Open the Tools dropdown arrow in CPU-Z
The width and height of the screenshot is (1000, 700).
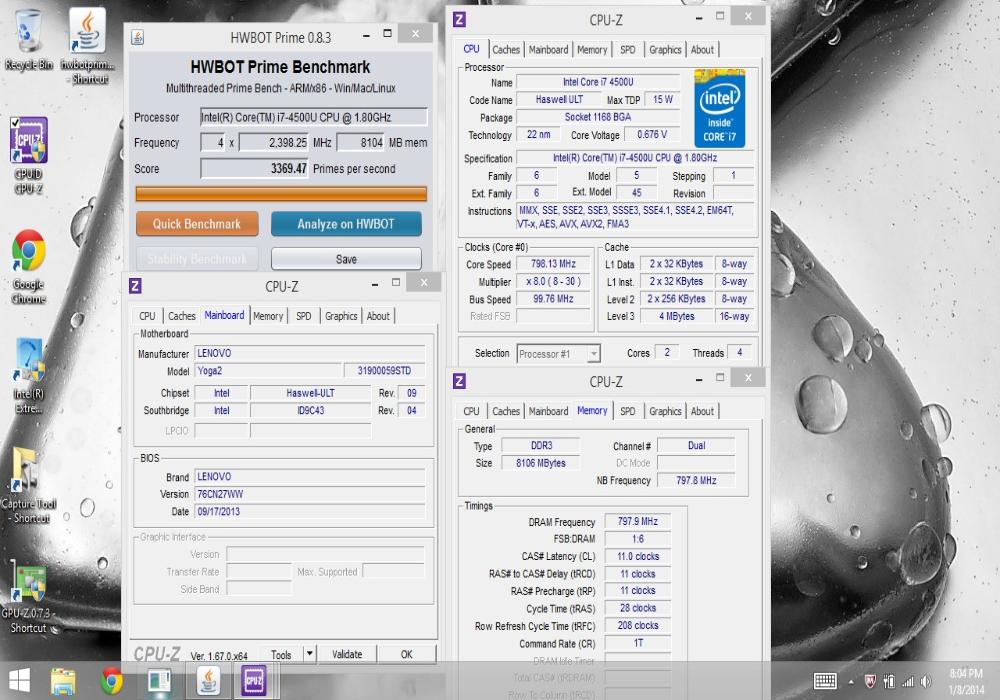tap(309, 654)
